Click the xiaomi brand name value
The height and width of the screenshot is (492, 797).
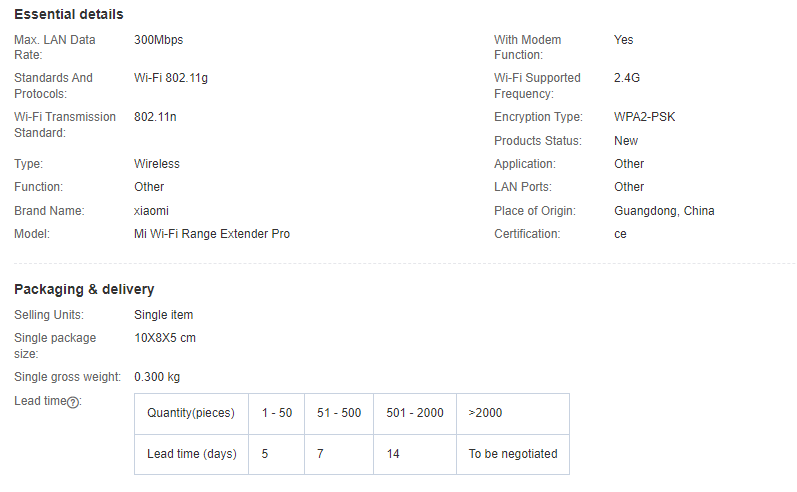pyautogui.click(x=151, y=210)
